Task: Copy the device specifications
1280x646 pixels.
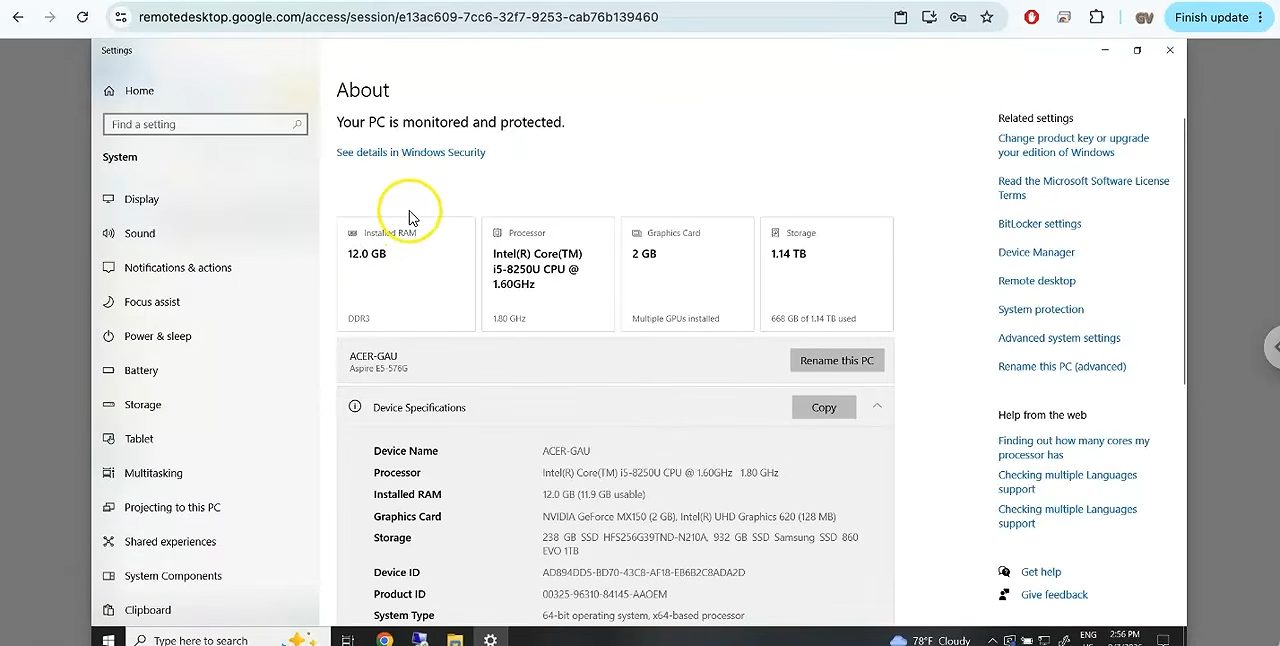Action: coord(824,407)
